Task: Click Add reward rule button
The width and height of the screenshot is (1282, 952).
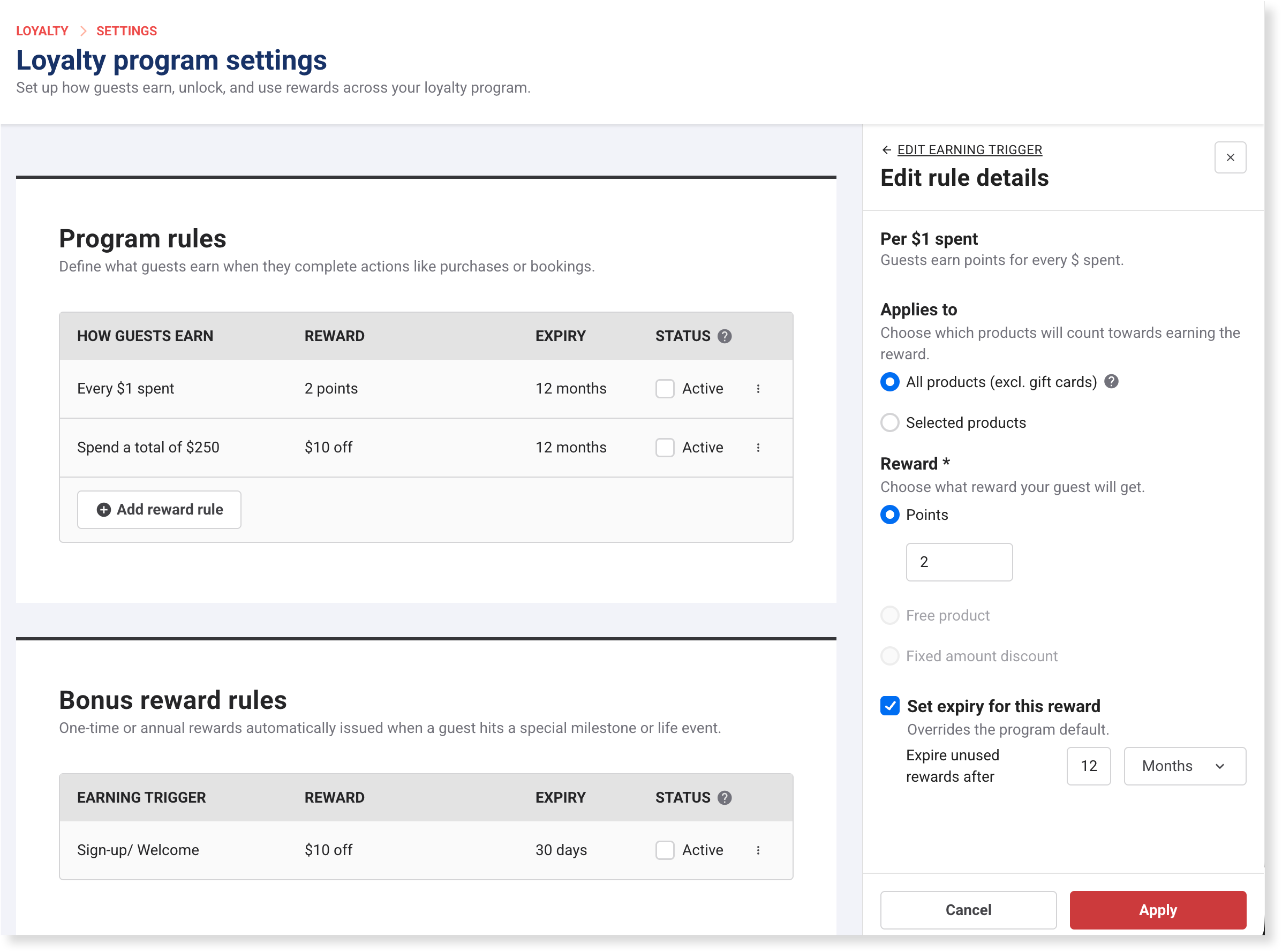Action: [x=159, y=510]
